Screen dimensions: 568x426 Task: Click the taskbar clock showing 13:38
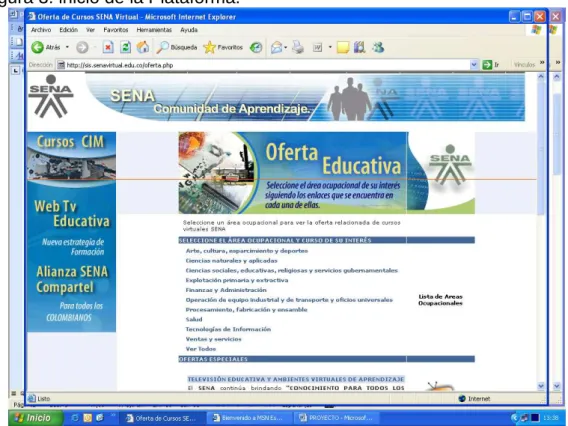(551, 418)
